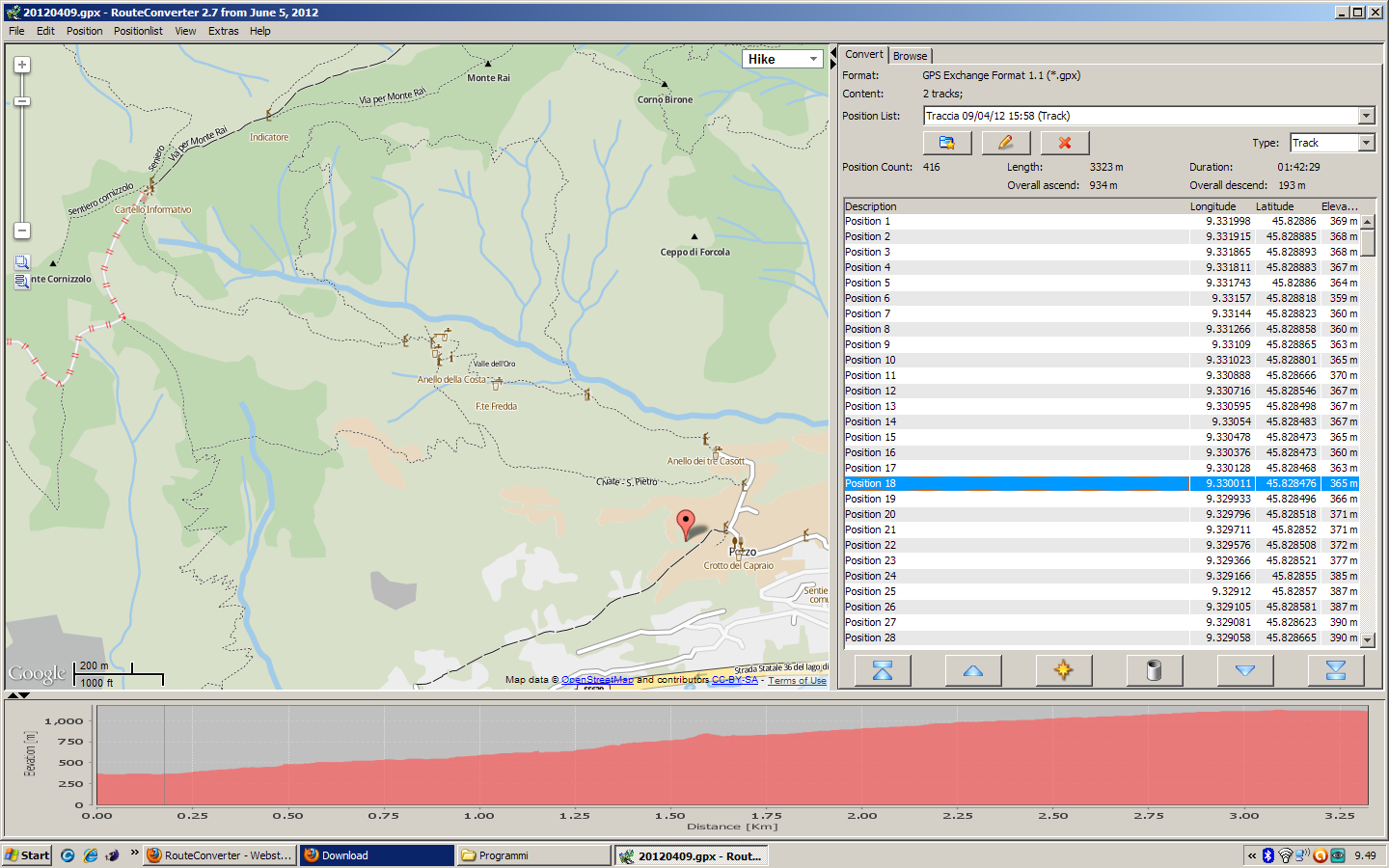Image resolution: width=1389 pixels, height=868 pixels.
Task: Click the trash can delete position button
Action: tap(1154, 670)
